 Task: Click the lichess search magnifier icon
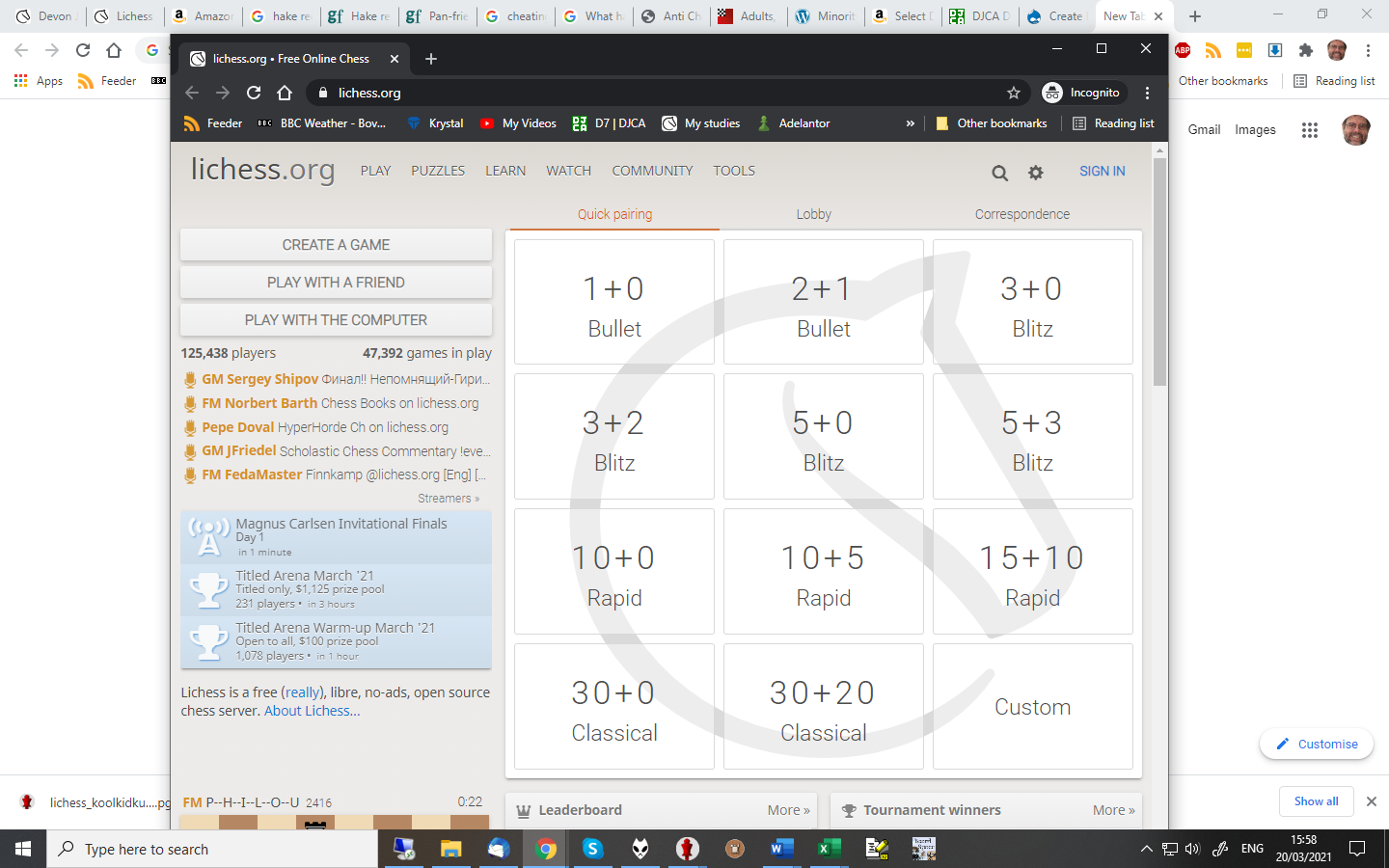[x=999, y=173]
